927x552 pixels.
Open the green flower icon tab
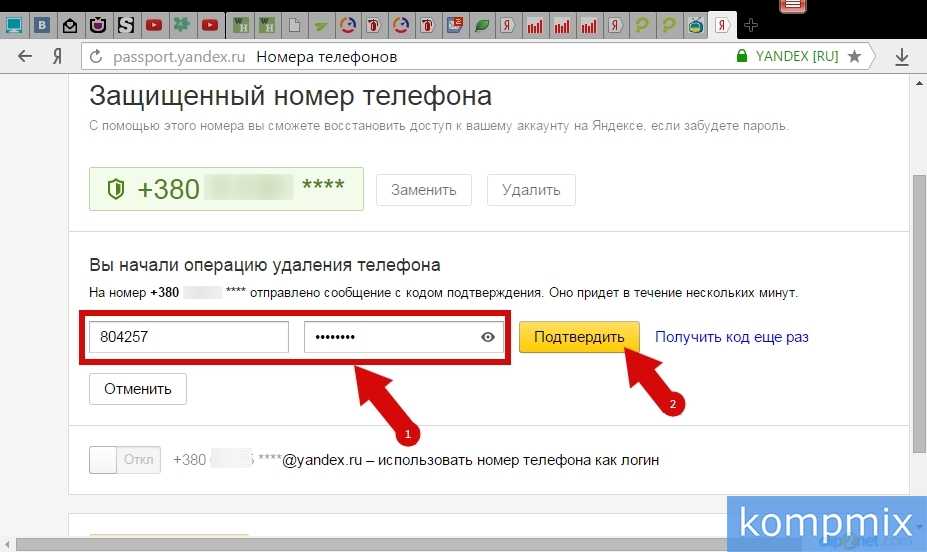(x=181, y=25)
